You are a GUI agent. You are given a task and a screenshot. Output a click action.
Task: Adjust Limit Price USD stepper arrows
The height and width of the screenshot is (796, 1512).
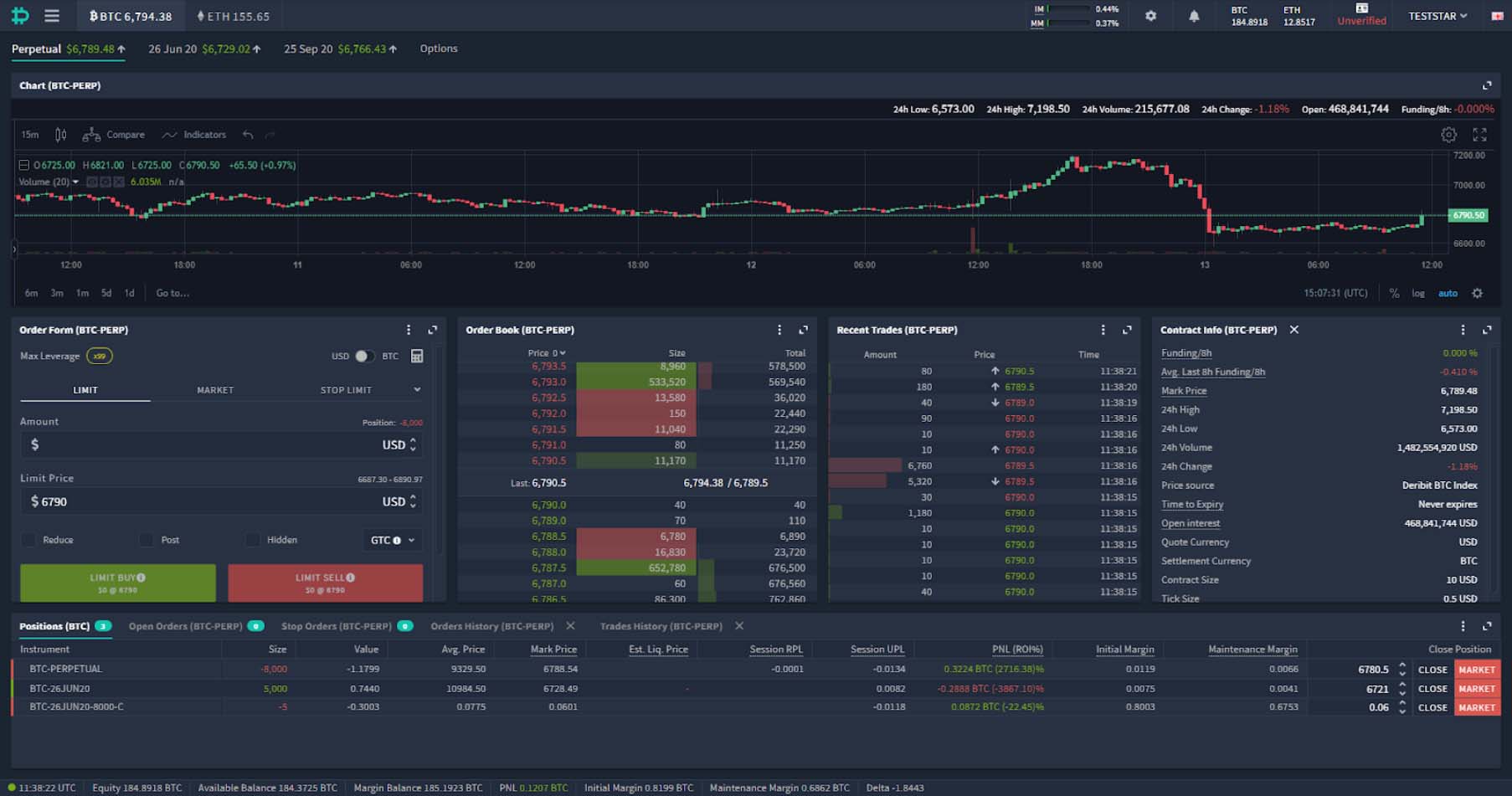point(413,501)
